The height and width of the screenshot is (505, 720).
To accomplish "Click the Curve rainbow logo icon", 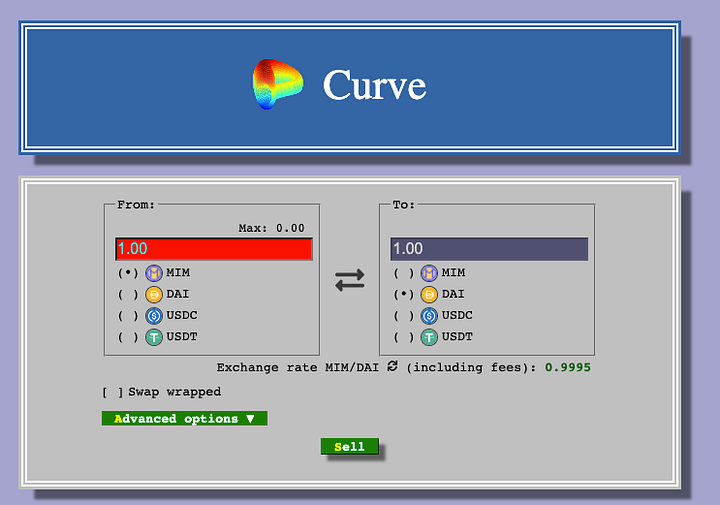I will 278,84.
